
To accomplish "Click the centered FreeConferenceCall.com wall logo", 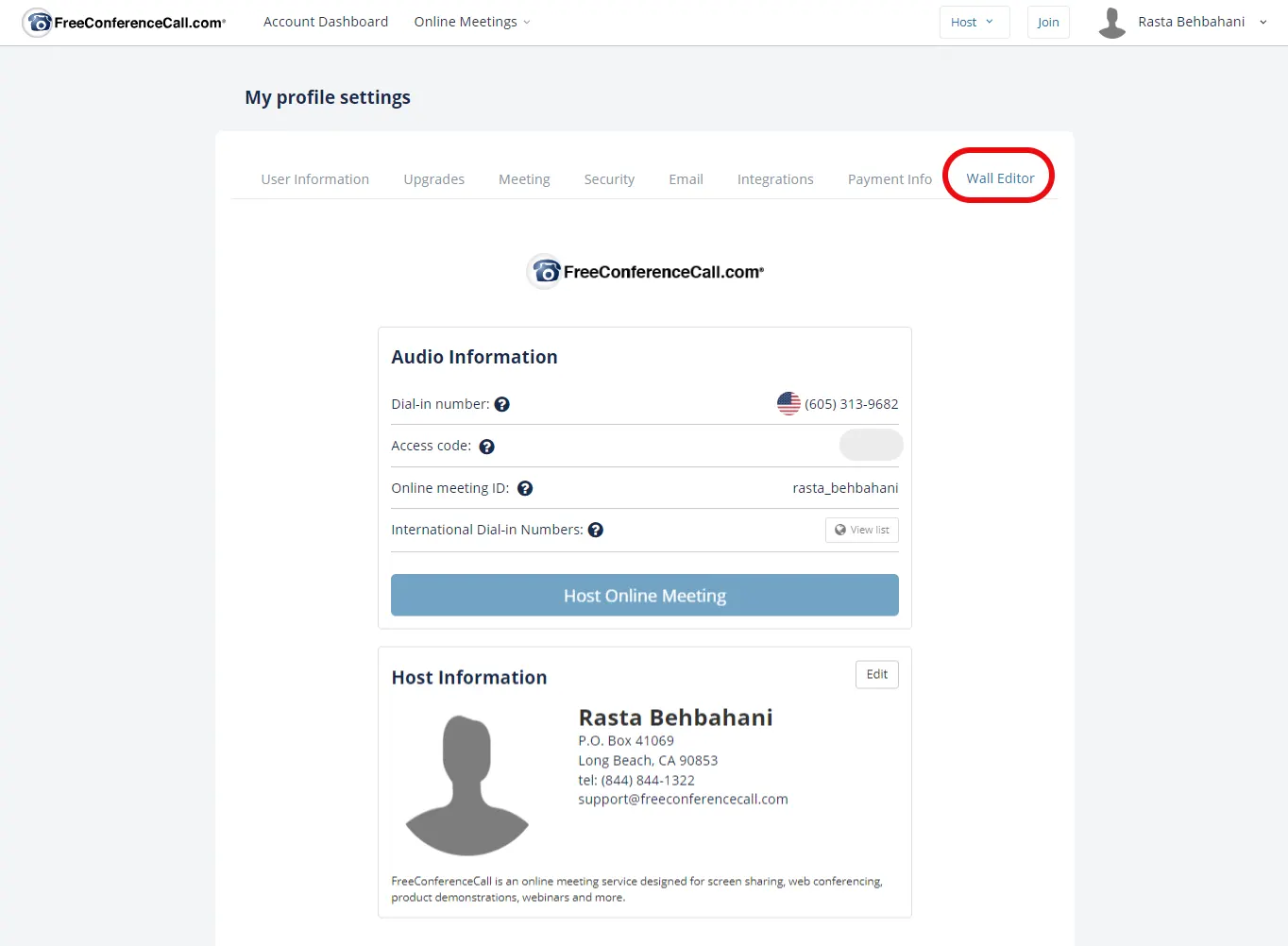I will pyautogui.click(x=645, y=272).
